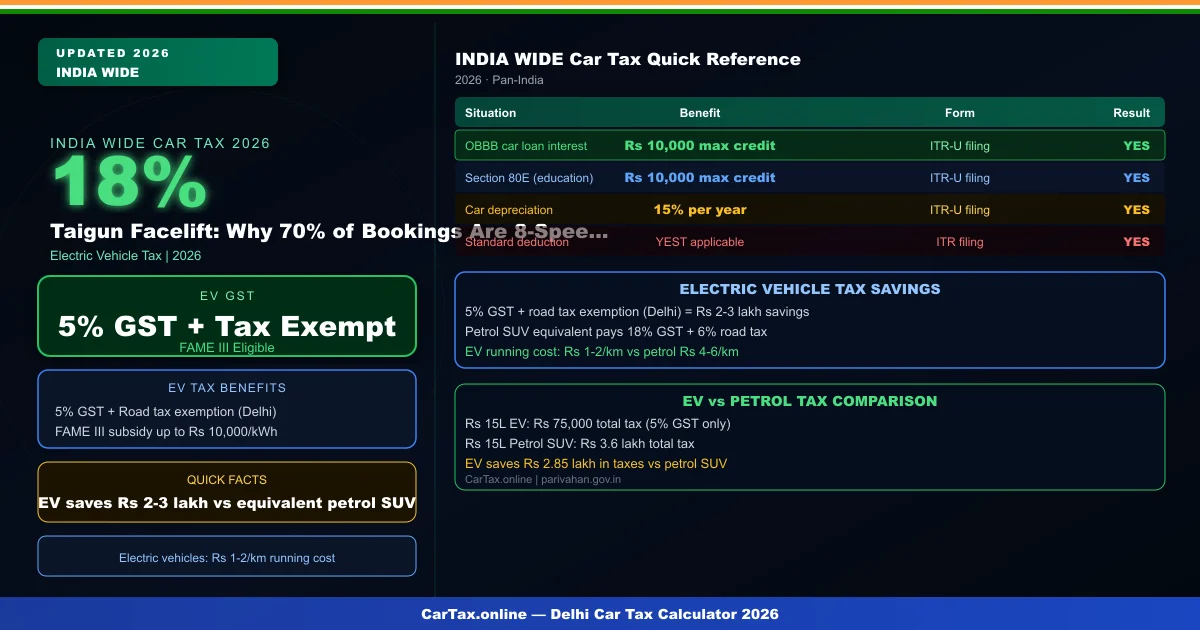Click 'YEST applicable' benefit cell
This screenshot has height=630, width=1200.
point(700,242)
